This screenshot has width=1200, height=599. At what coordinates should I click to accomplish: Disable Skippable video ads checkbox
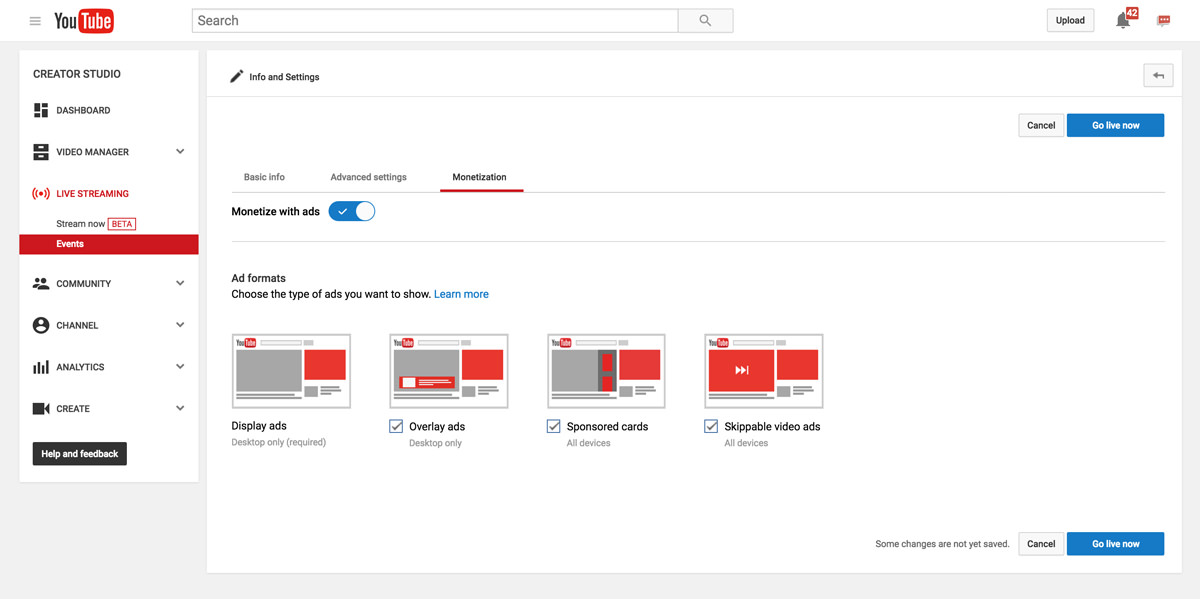coord(711,427)
